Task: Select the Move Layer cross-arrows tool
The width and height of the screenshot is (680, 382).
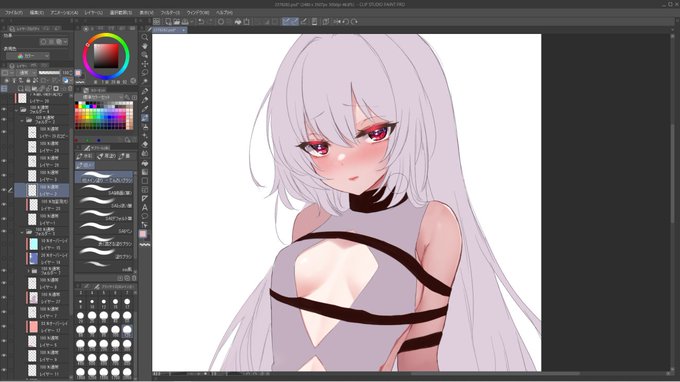Action: 145,64
